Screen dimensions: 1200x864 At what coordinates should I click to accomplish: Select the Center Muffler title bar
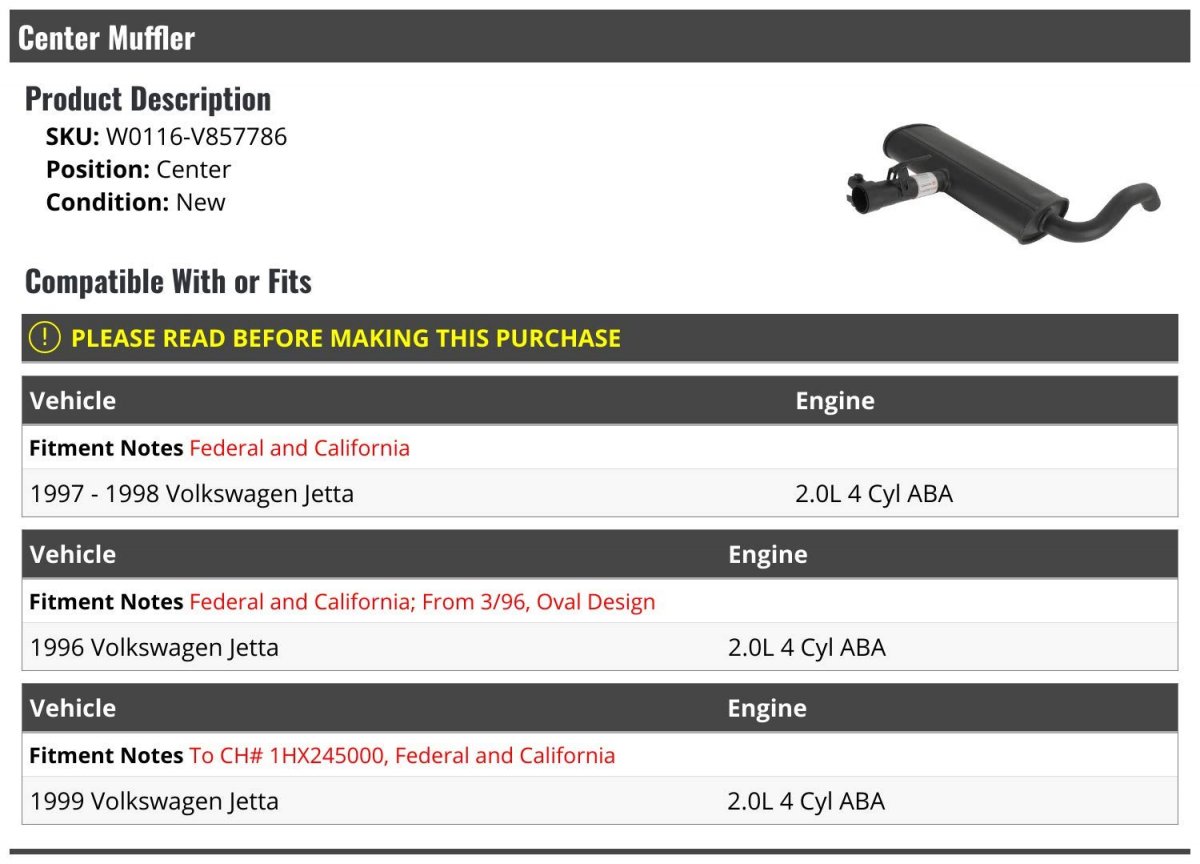(x=600, y=37)
